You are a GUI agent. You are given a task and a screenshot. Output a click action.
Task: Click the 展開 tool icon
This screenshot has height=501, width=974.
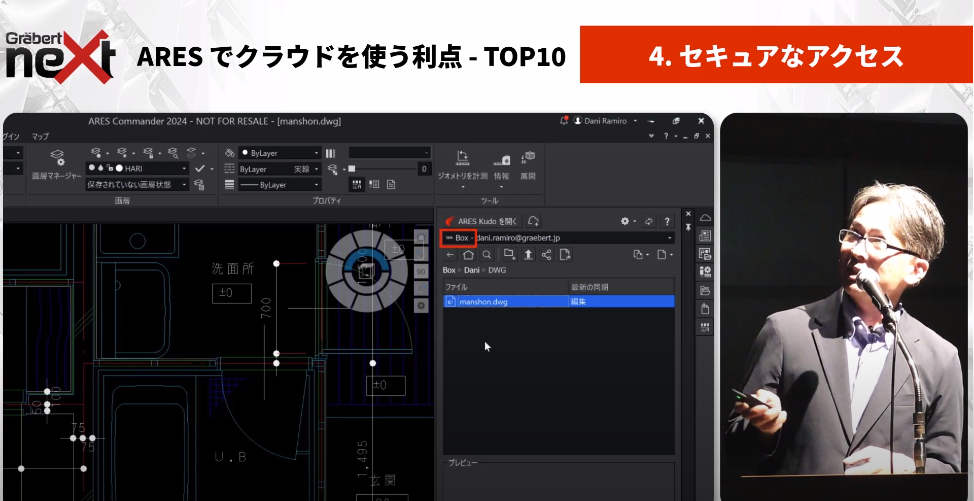click(x=528, y=165)
